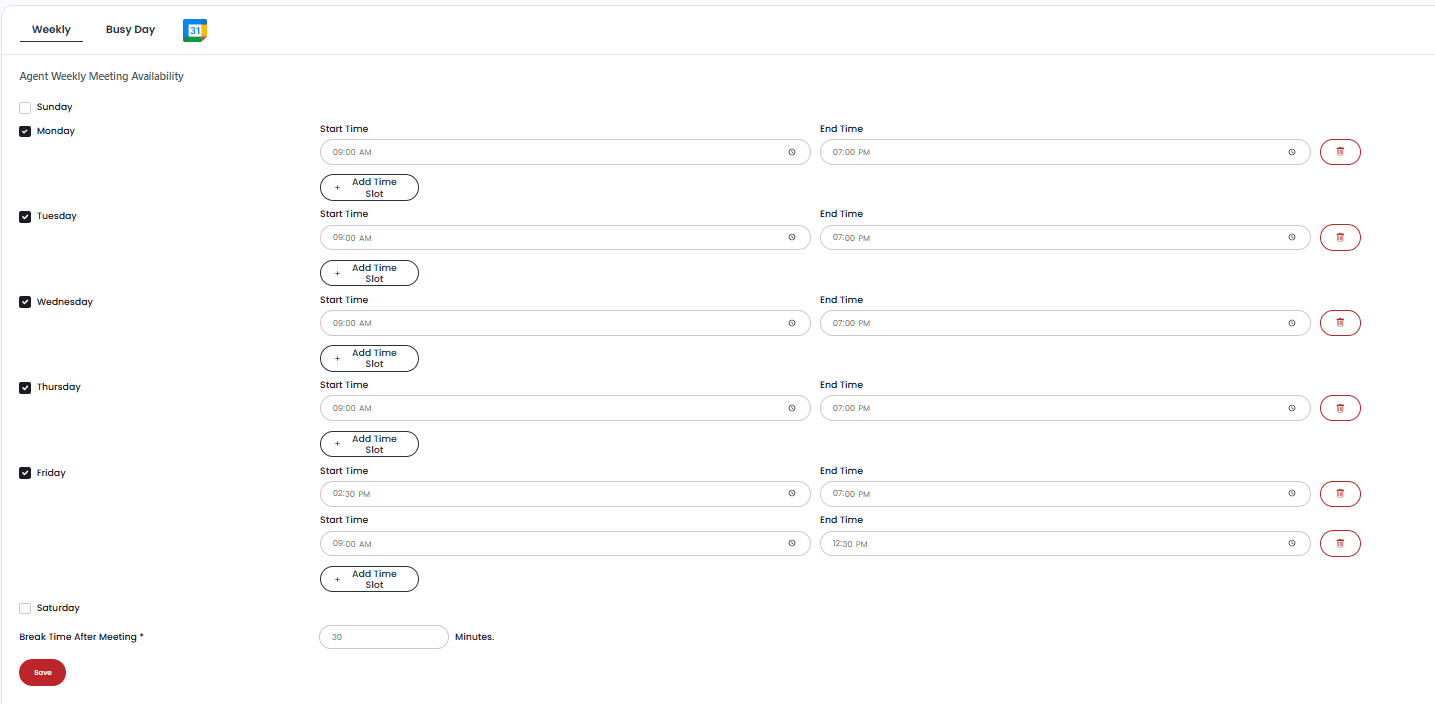
Task: Open clock picker for Wednesday end time
Action: click(x=1291, y=323)
